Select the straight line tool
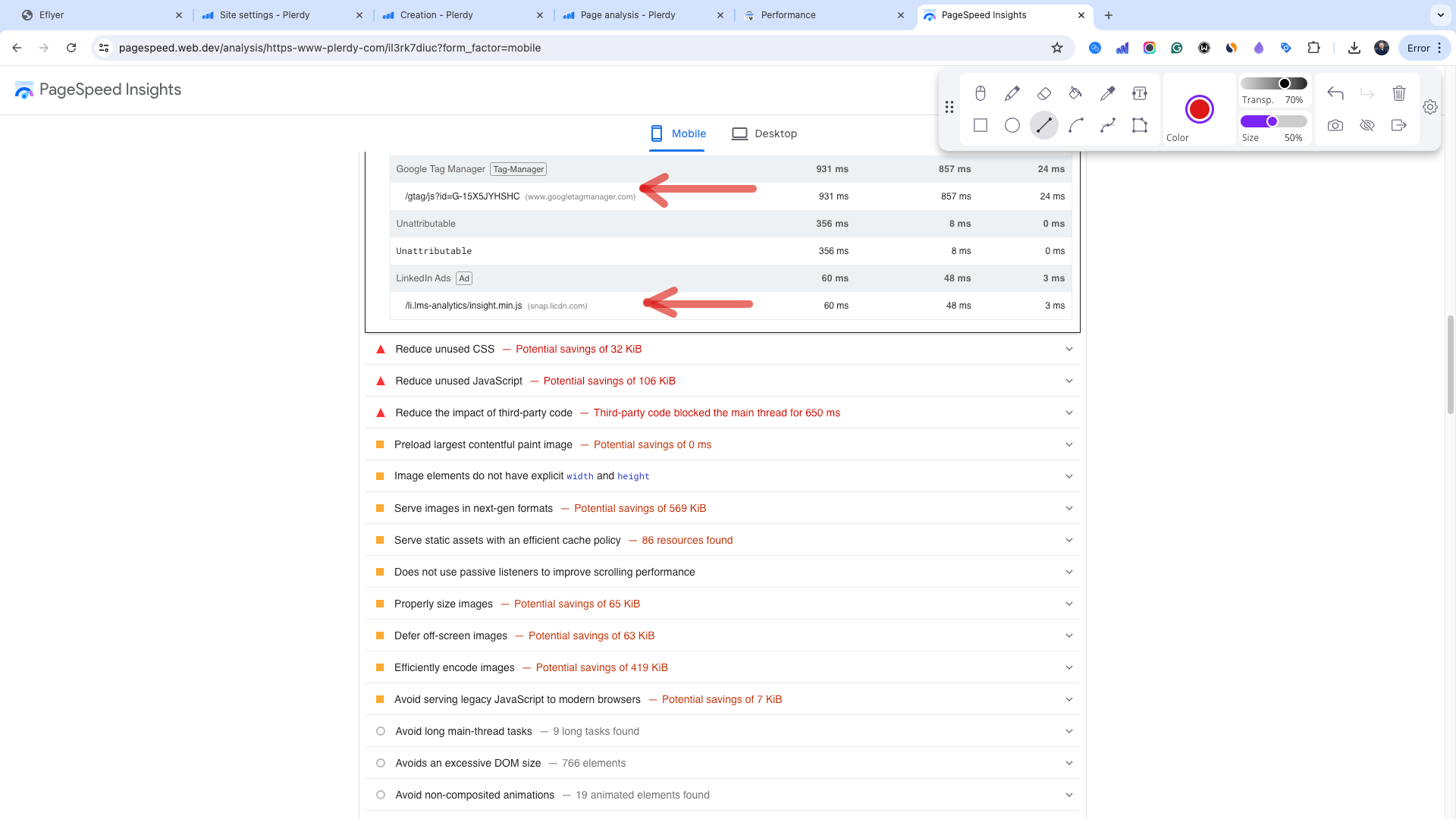This screenshot has width=1456, height=819. [x=1044, y=125]
